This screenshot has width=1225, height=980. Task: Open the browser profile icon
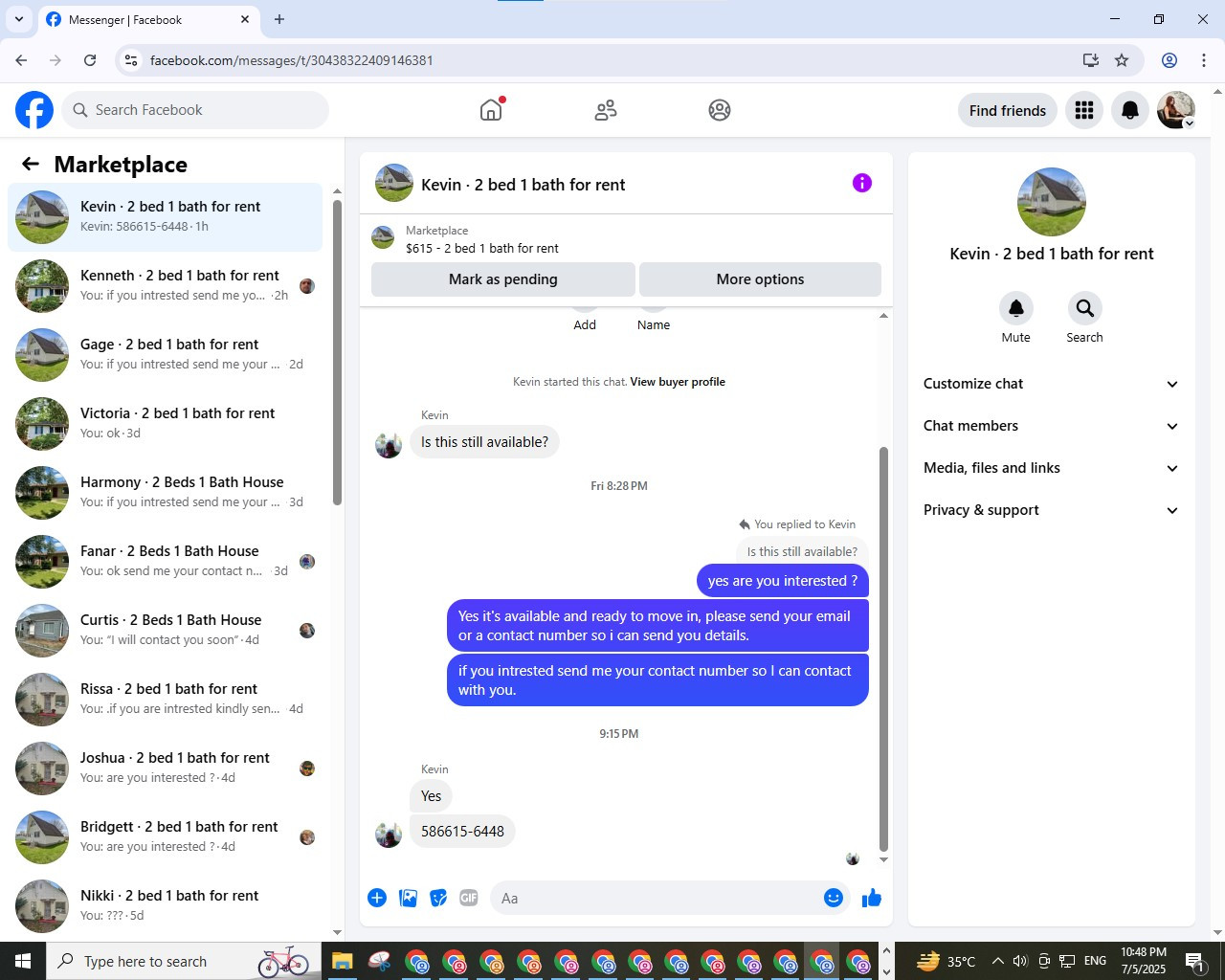[x=1169, y=60]
